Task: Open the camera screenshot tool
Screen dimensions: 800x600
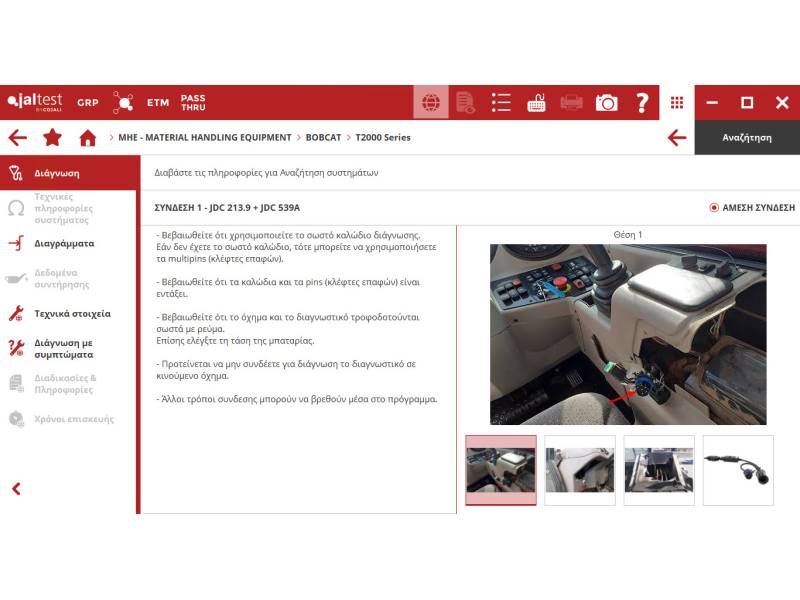Action: pos(606,102)
